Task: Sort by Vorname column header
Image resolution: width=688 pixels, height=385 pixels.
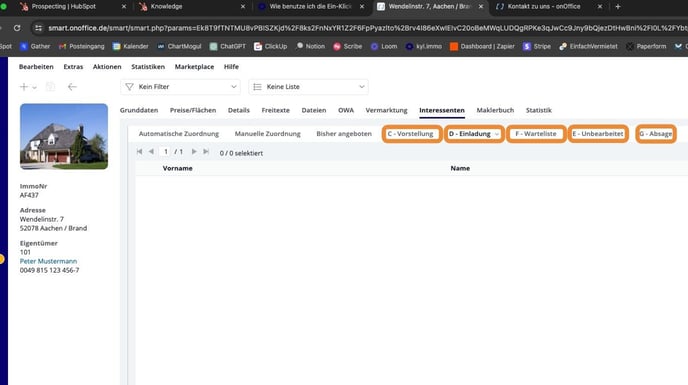Action: [x=177, y=168]
